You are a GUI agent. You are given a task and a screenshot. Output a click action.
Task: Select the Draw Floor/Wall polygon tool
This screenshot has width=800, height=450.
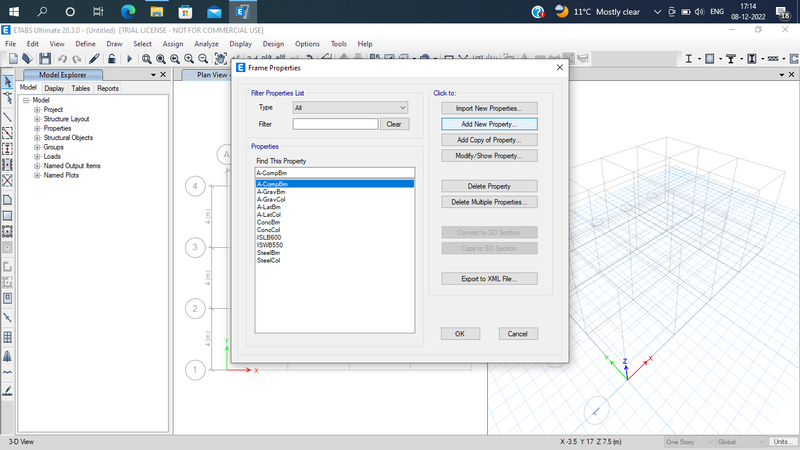click(x=8, y=200)
